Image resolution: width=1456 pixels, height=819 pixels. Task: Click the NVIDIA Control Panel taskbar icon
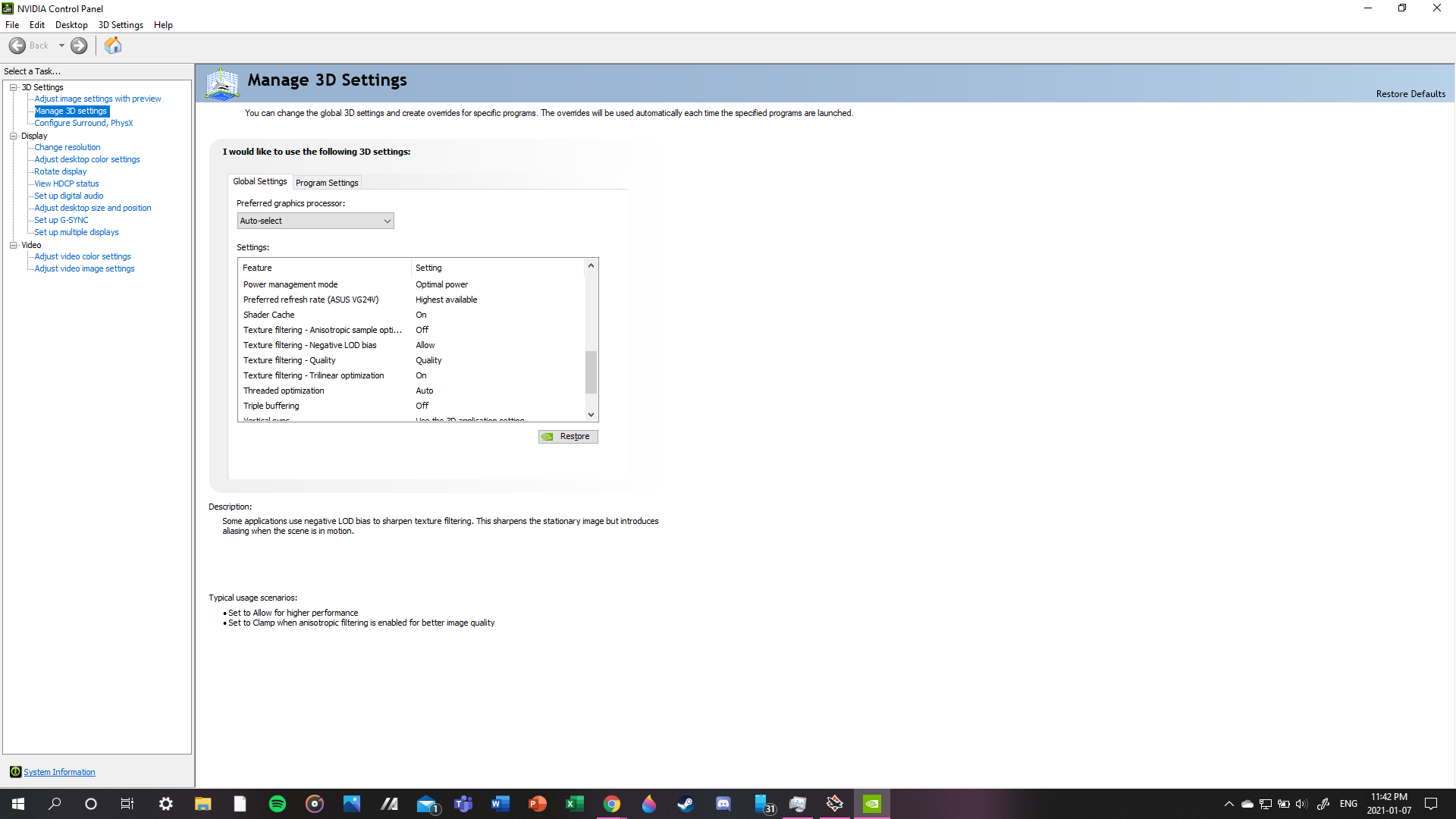872,804
